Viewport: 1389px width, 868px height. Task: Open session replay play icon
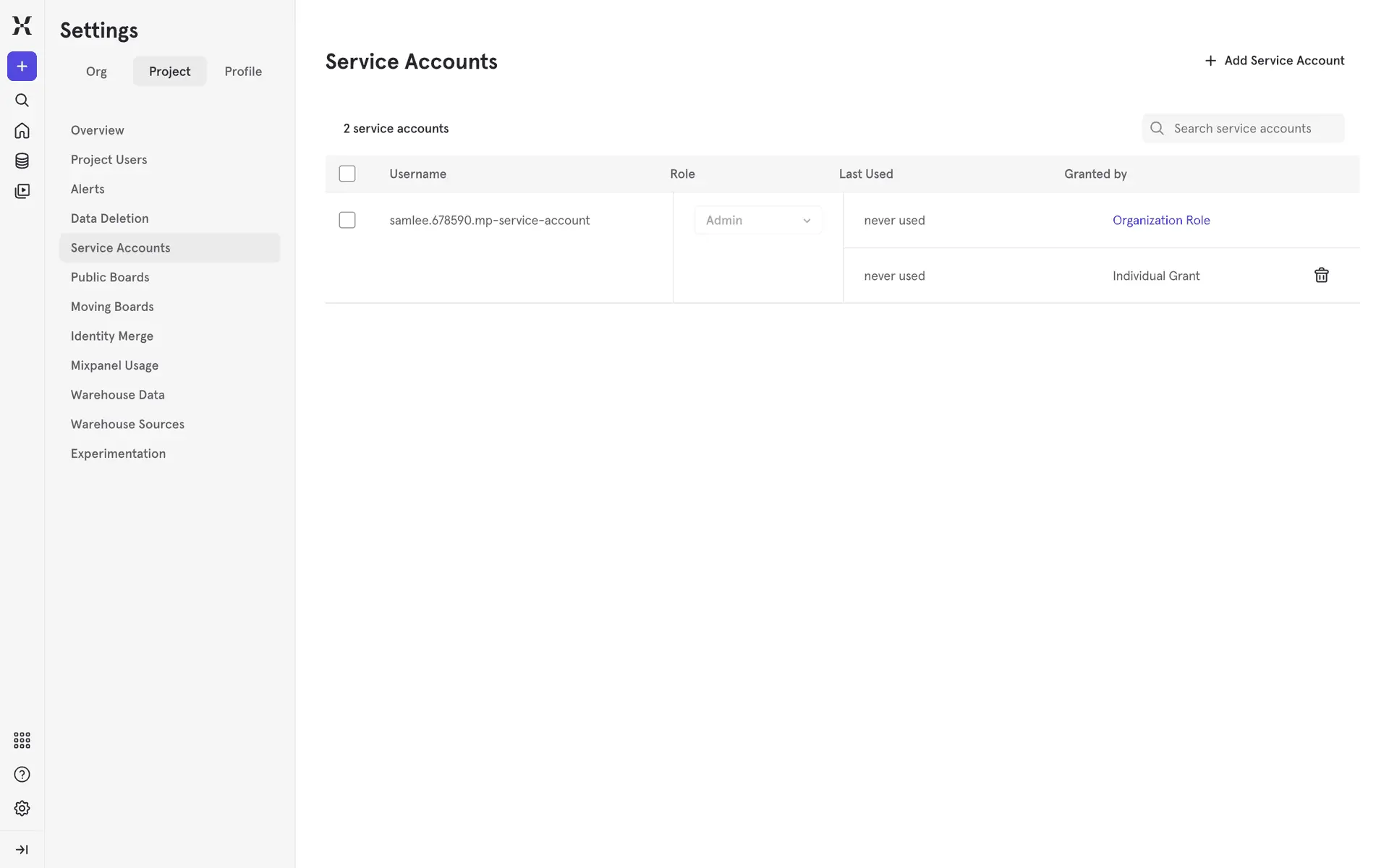point(22,191)
